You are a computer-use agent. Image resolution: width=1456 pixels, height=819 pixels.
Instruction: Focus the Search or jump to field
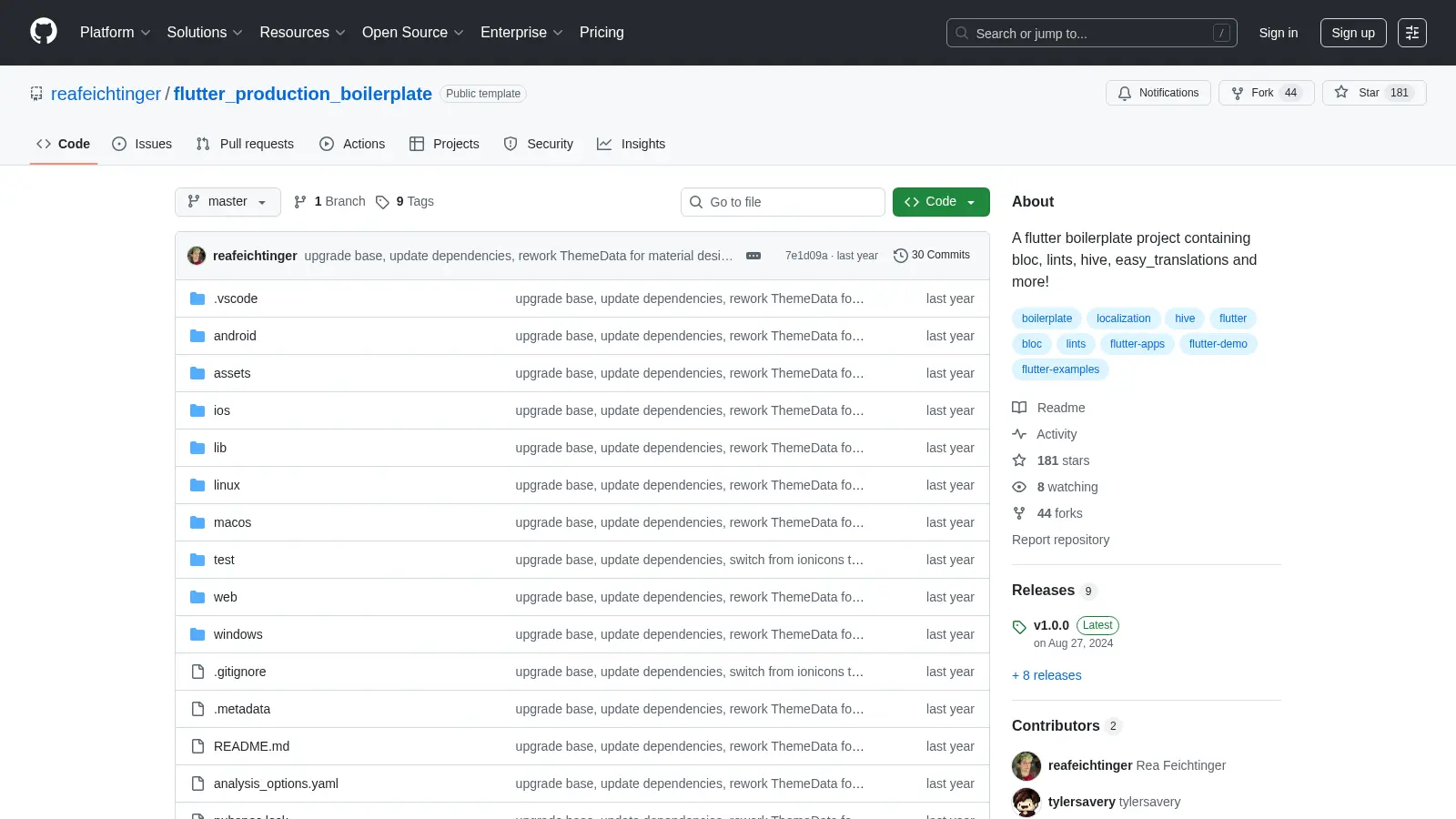click(x=1092, y=33)
